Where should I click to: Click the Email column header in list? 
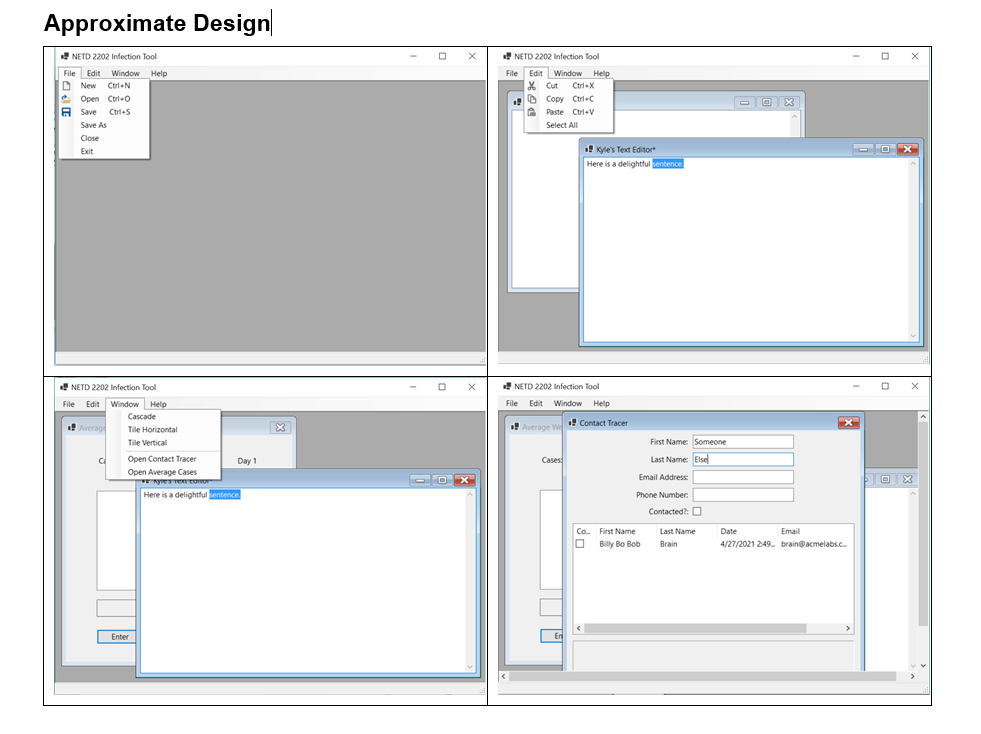coord(790,531)
